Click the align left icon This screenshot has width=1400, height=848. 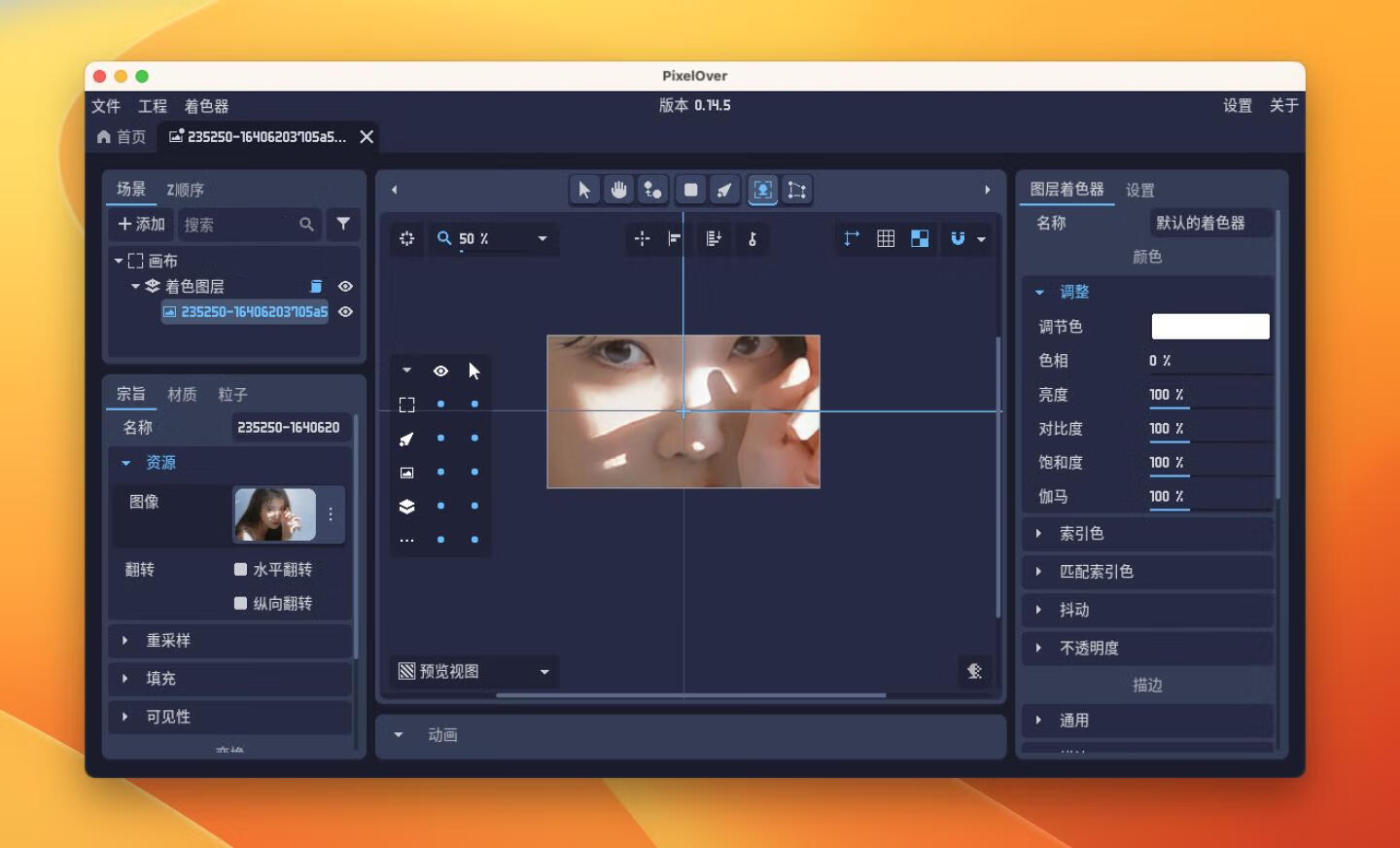(x=675, y=238)
